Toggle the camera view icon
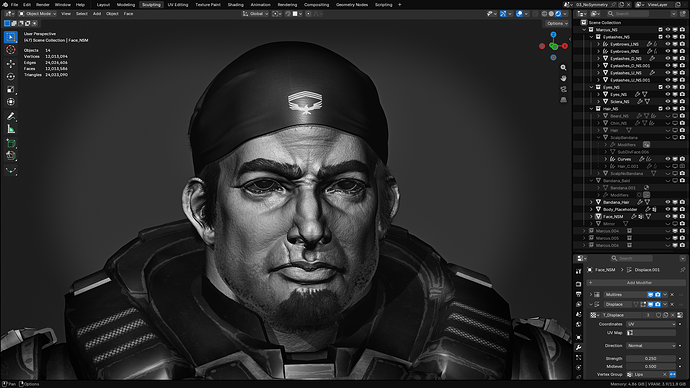Image resolution: width=690 pixels, height=388 pixels. click(x=563, y=89)
